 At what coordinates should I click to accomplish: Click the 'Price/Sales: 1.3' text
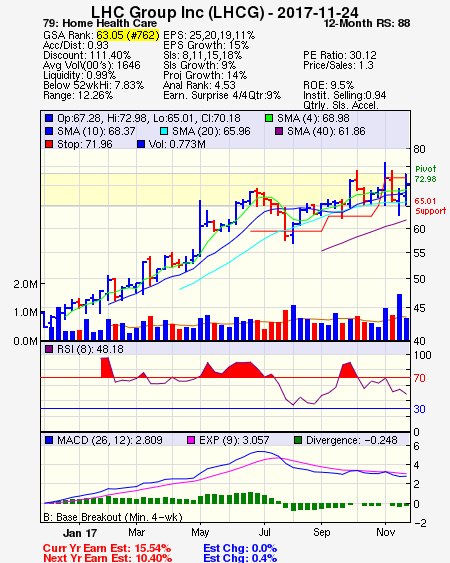point(338,65)
